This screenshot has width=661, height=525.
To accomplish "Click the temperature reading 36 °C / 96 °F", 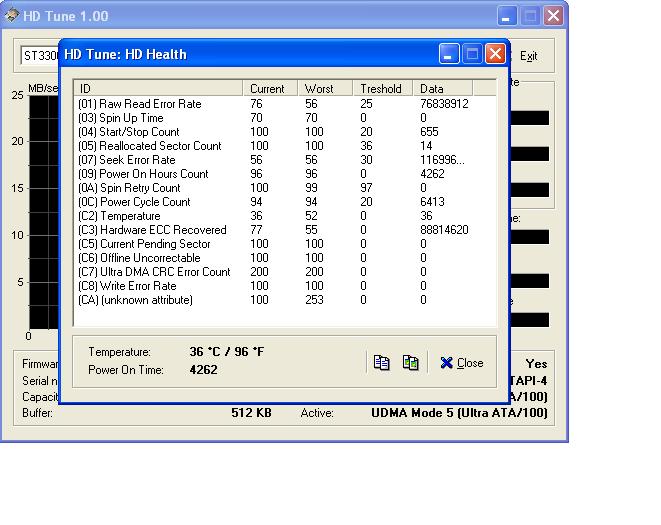I will [x=227, y=352].
